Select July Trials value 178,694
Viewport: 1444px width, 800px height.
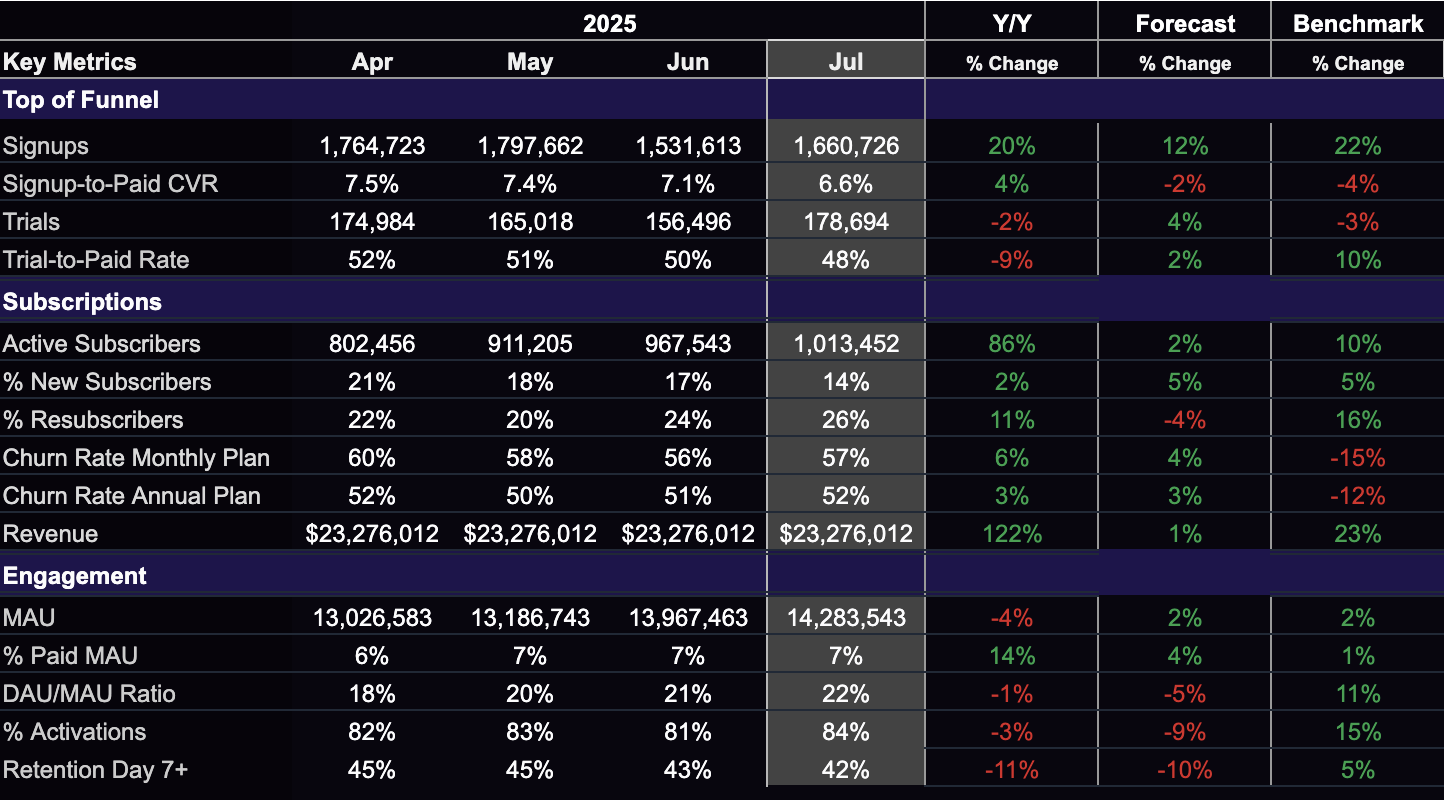click(846, 222)
